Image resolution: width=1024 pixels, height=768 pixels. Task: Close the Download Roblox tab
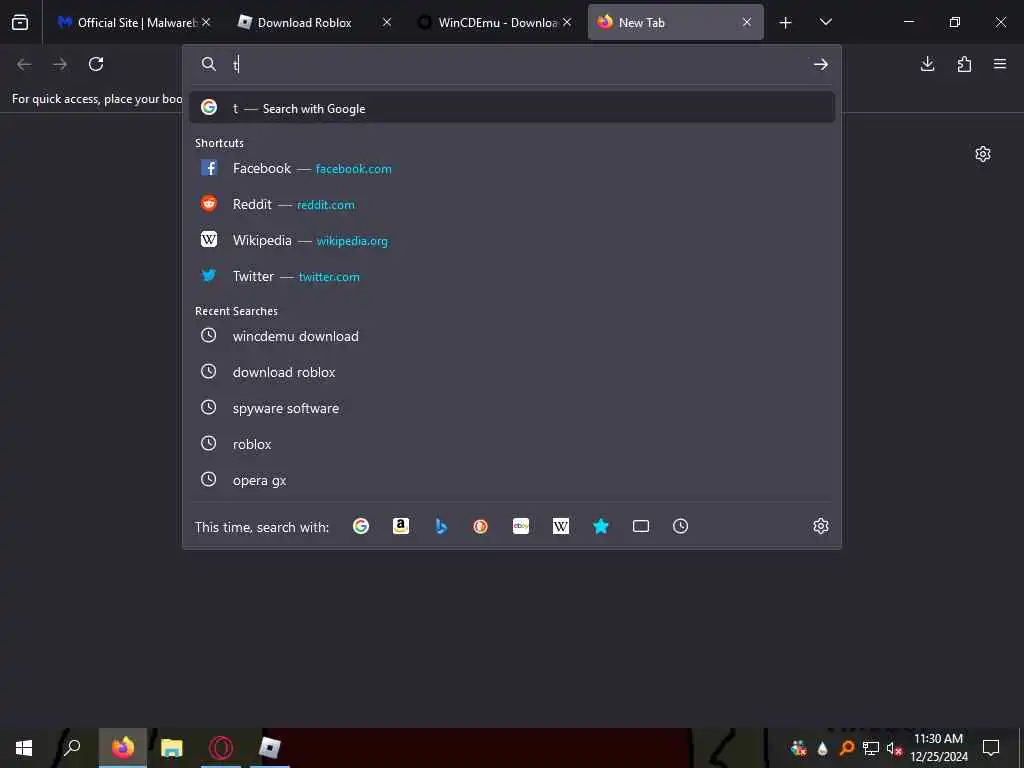click(387, 22)
